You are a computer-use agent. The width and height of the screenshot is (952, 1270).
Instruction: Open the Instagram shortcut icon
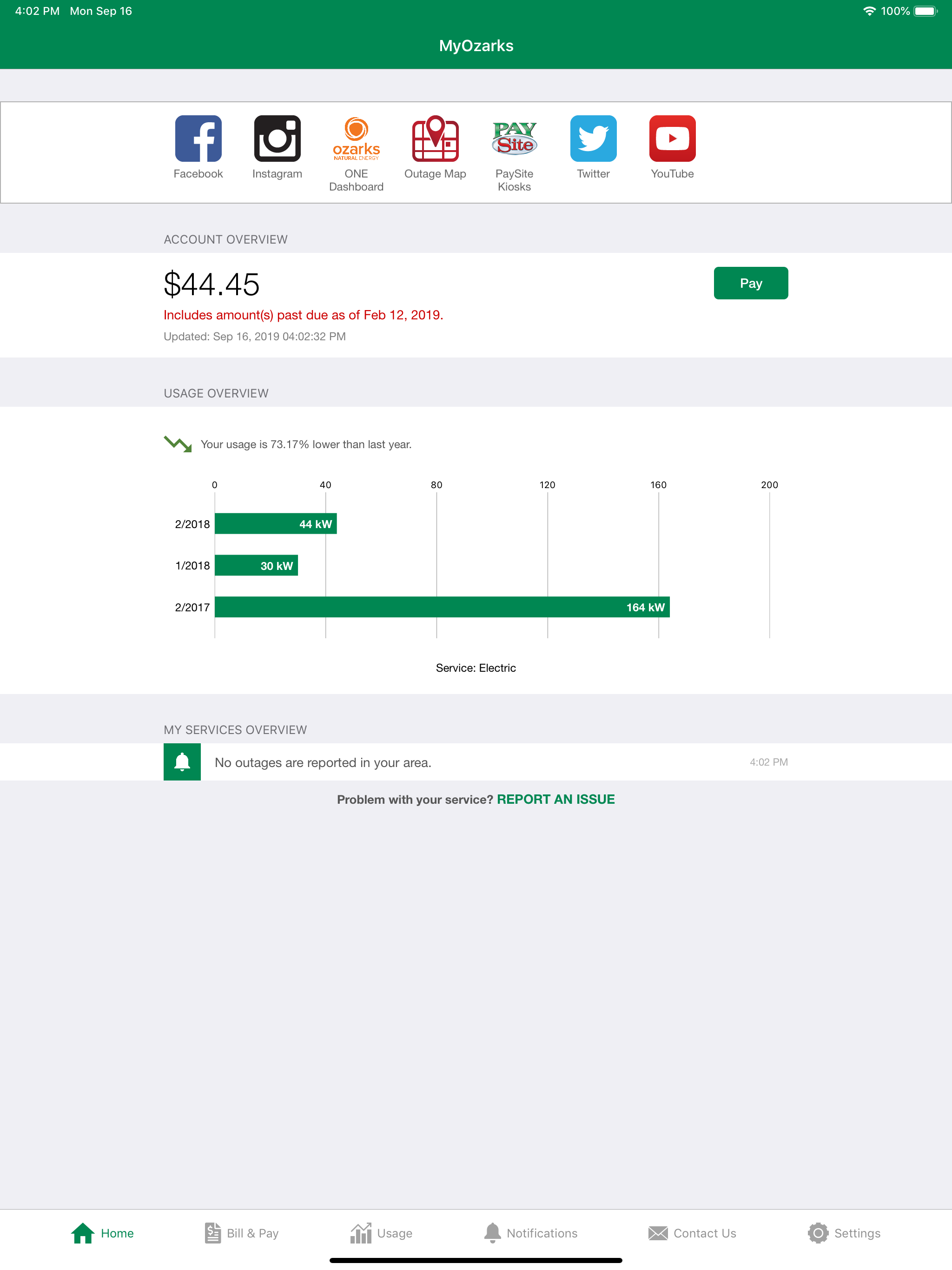(x=277, y=139)
